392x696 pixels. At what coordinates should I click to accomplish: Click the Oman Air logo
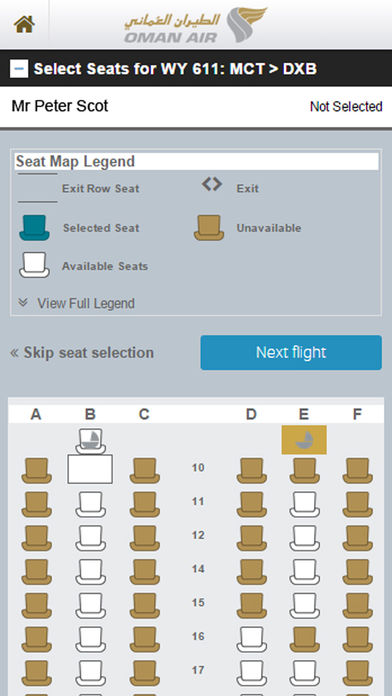coord(195,25)
